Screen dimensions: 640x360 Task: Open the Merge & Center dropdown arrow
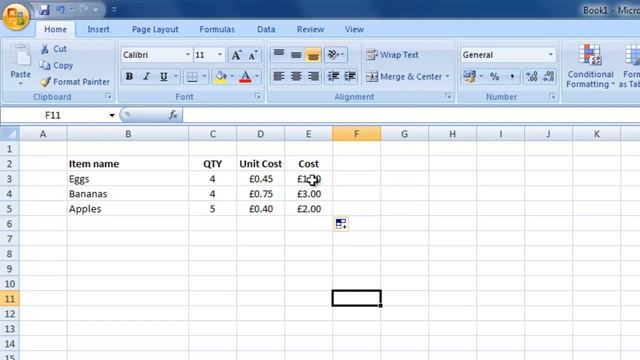447,77
